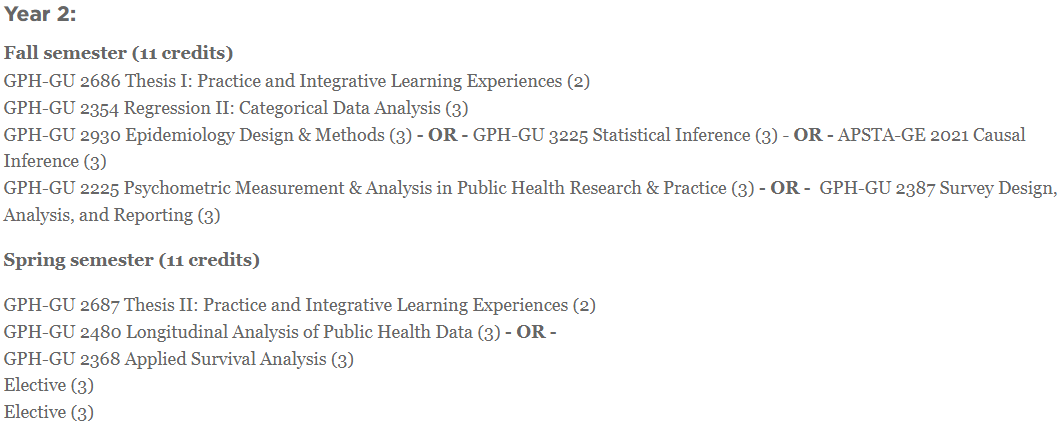Click APSTA-GE 2021 Causal course code
This screenshot has height=428, width=1064.
pos(932,135)
